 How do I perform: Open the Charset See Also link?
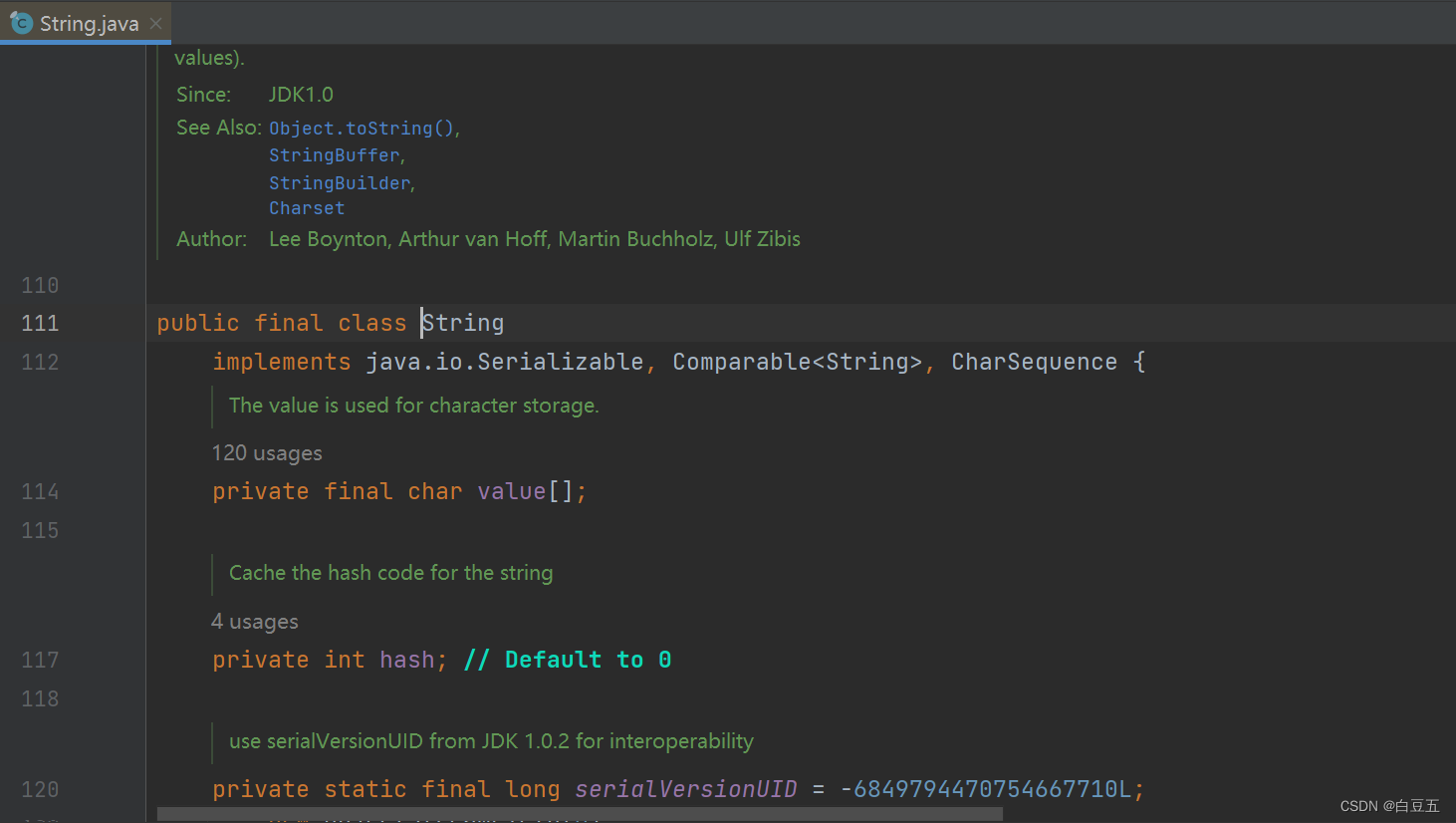coord(307,208)
